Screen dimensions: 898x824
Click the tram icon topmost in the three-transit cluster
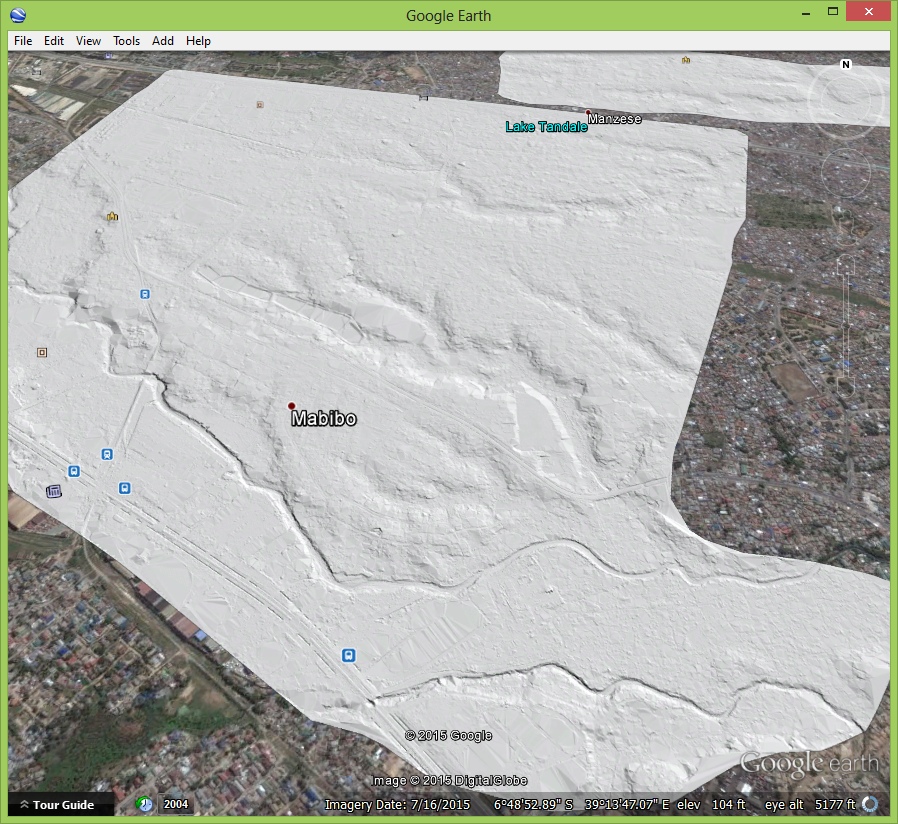click(107, 455)
